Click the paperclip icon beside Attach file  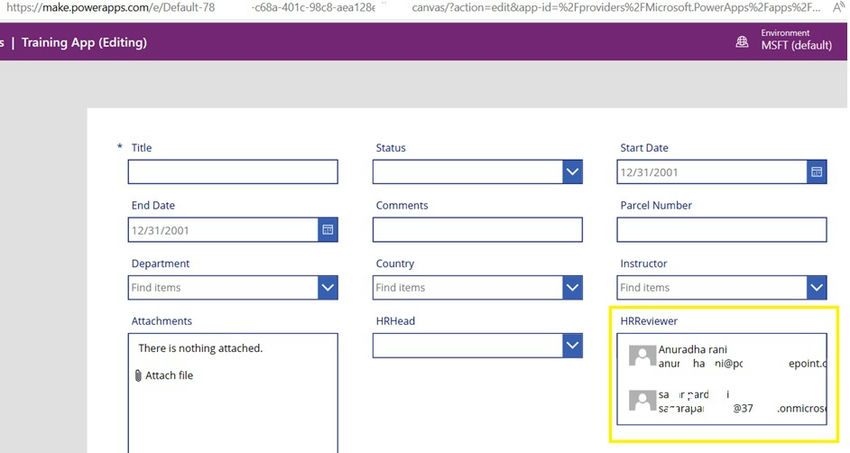tap(138, 375)
